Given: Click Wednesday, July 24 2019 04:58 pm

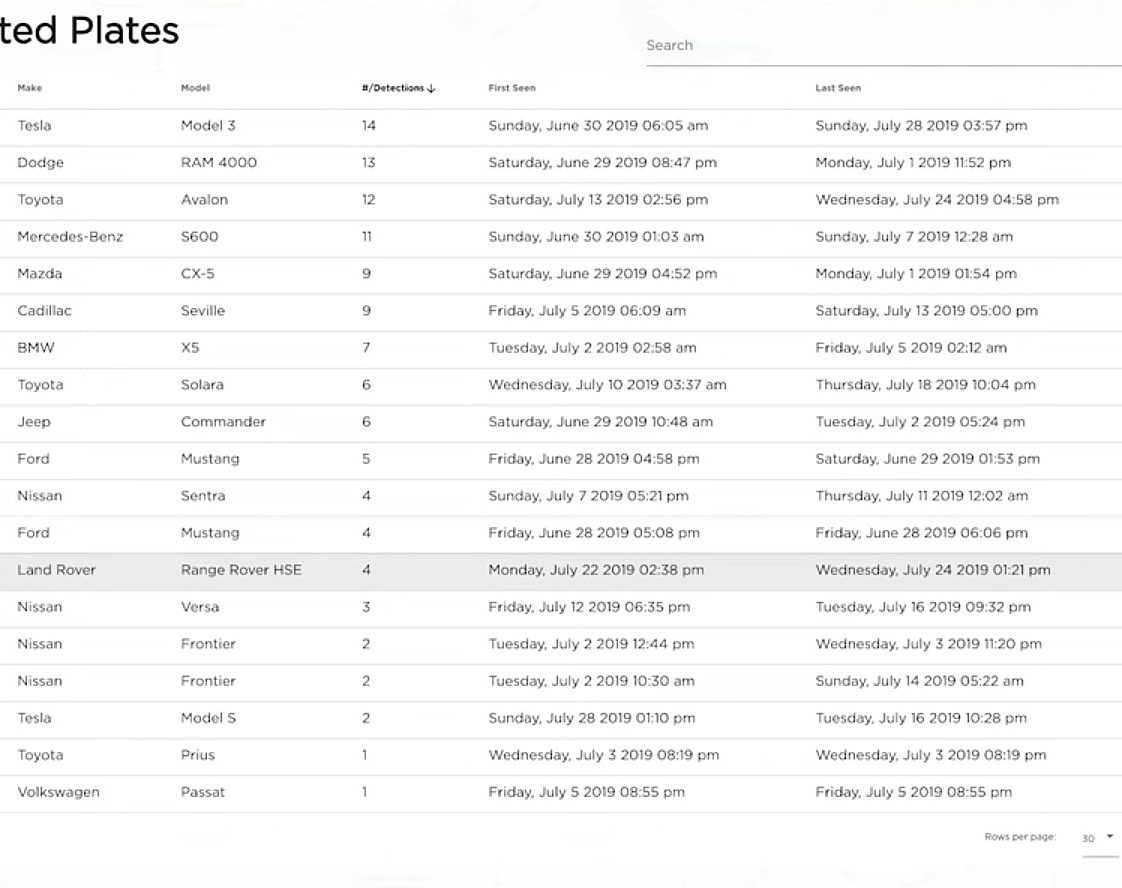Looking at the screenshot, I should click(x=937, y=200).
